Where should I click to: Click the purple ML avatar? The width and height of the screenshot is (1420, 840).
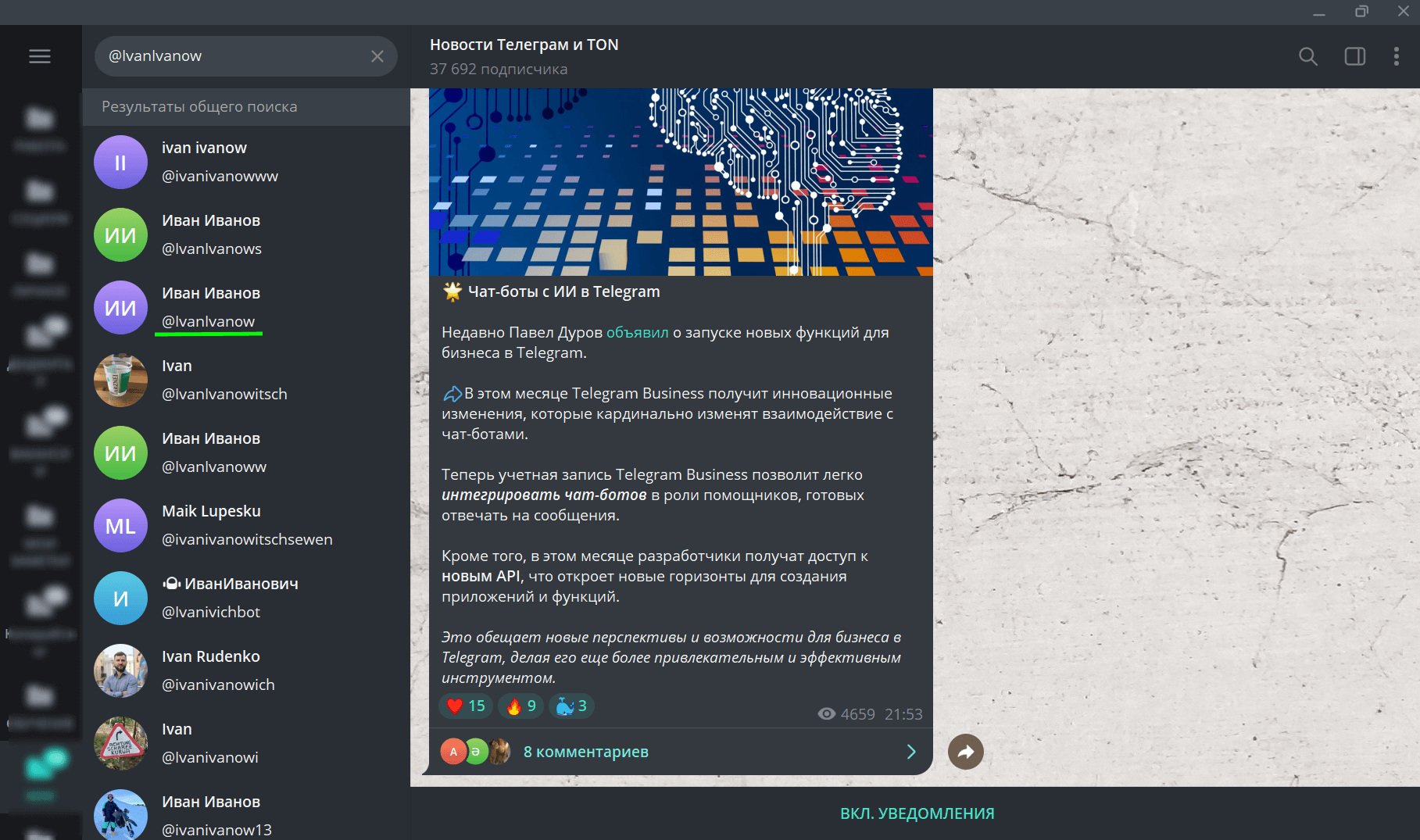(x=120, y=526)
